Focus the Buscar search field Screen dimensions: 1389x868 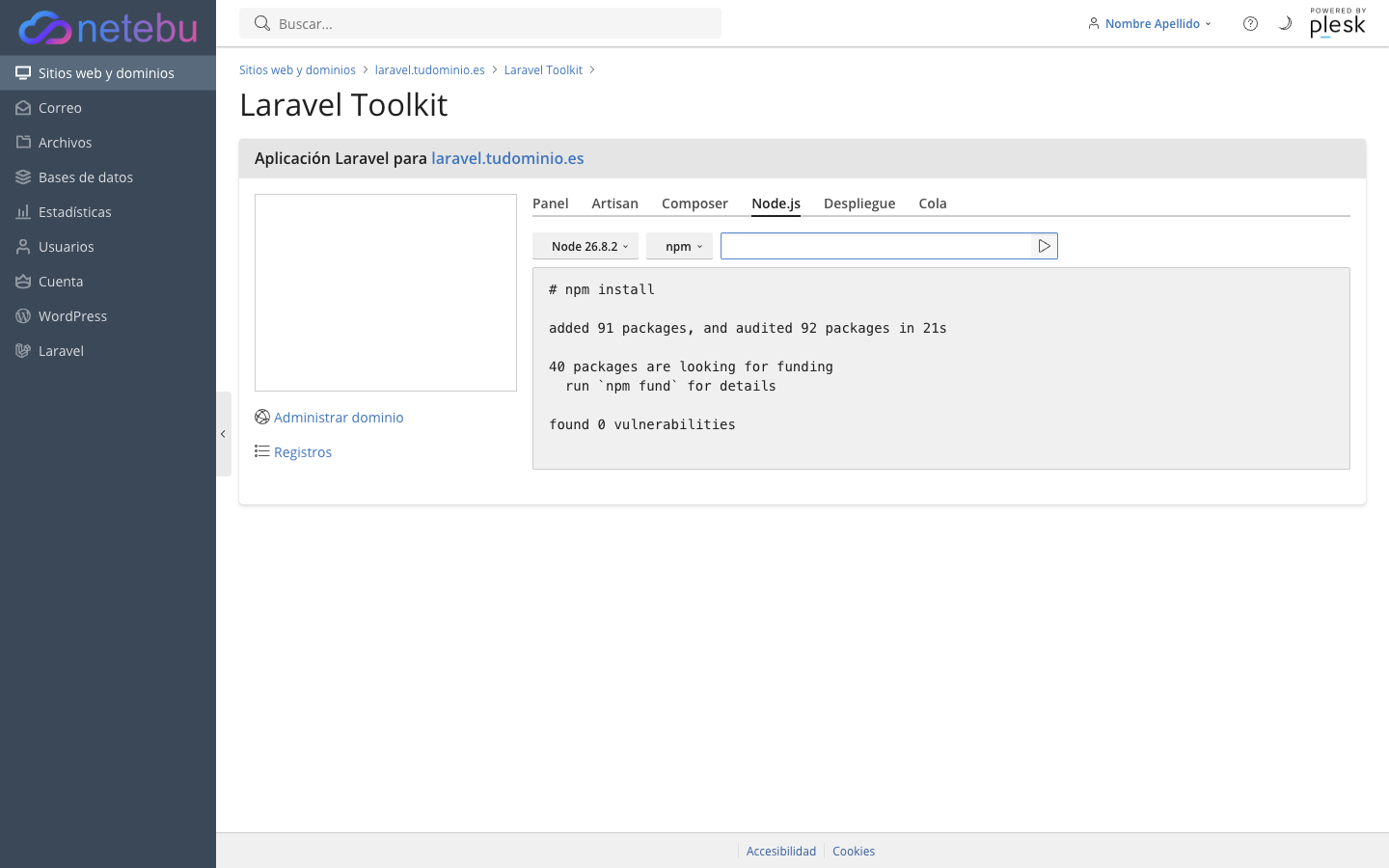tap(480, 23)
